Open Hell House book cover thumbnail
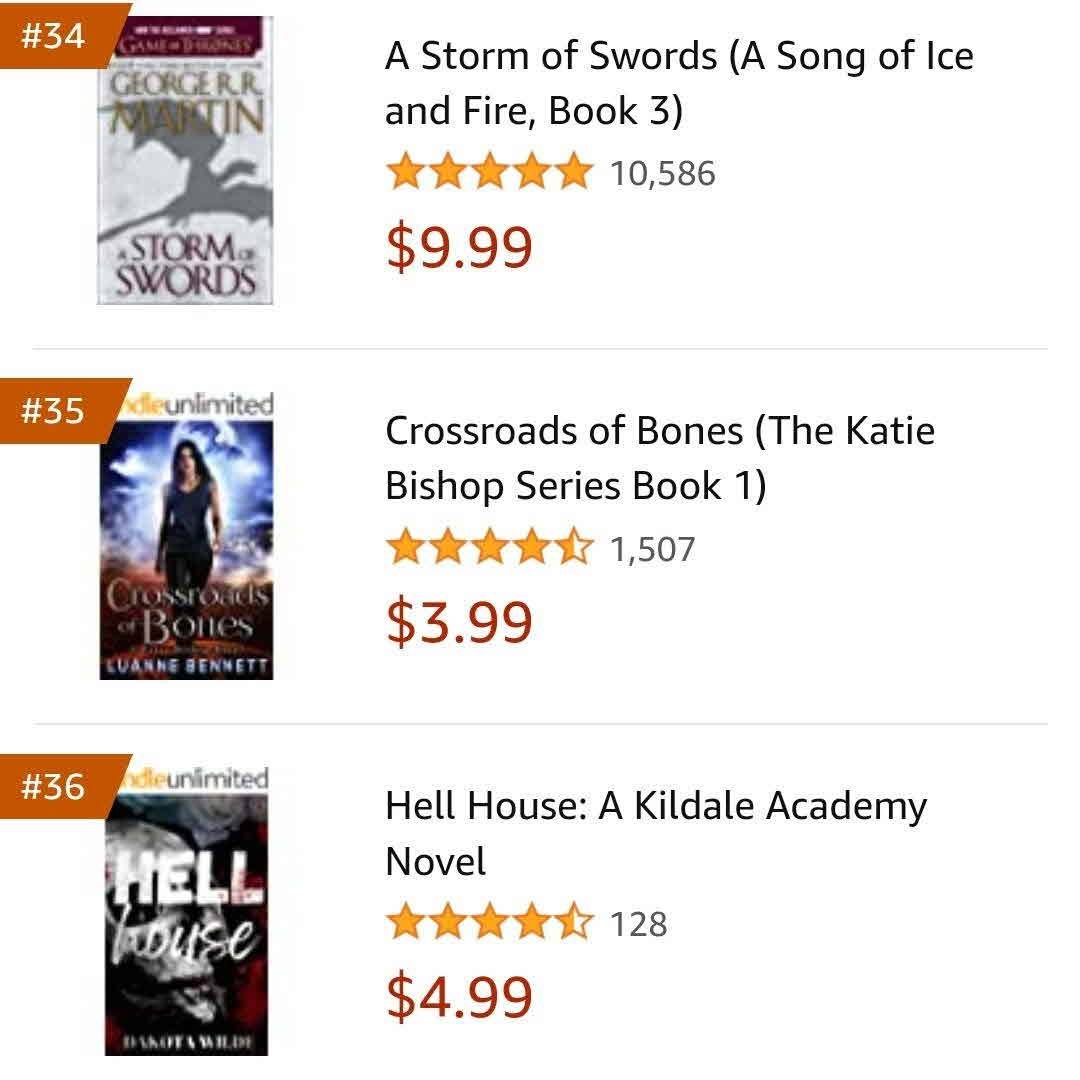1080x1080 pixels. [186, 924]
